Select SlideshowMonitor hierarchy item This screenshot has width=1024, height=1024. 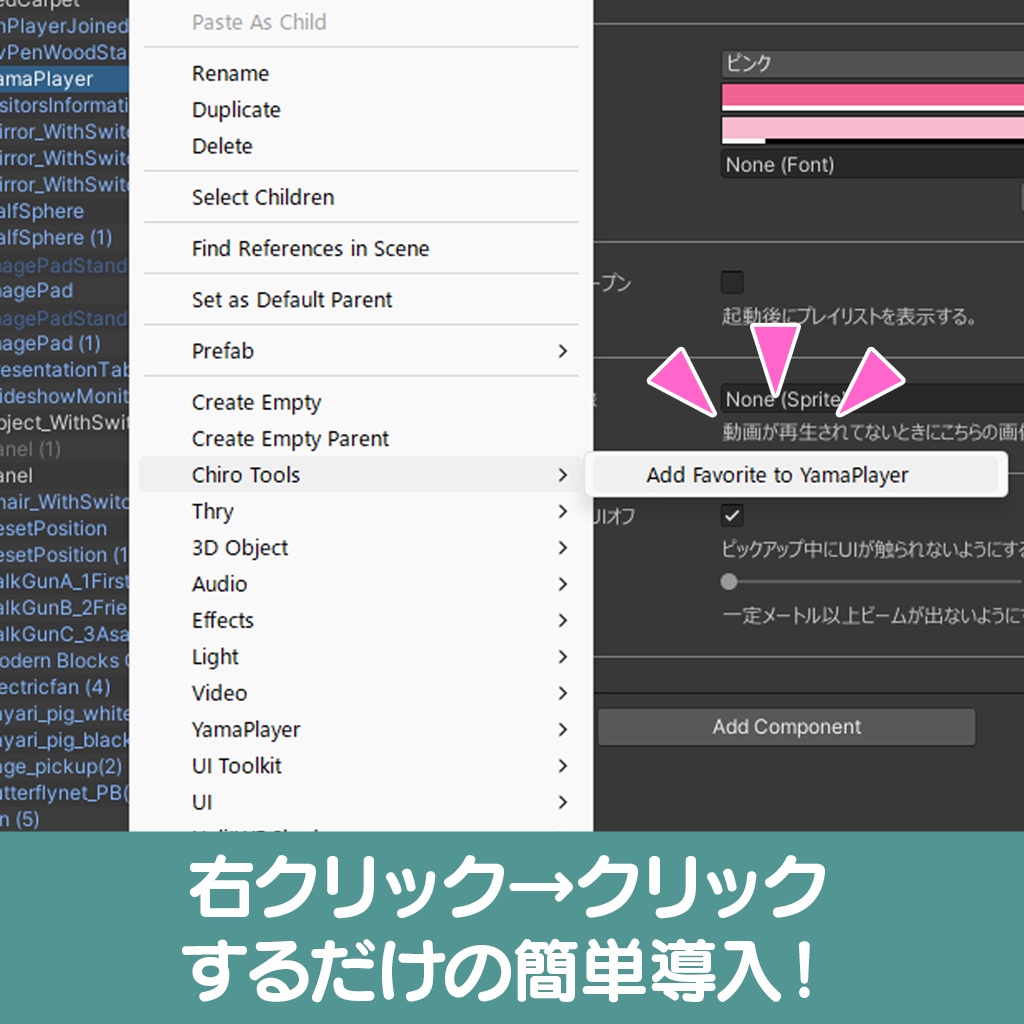[64, 396]
